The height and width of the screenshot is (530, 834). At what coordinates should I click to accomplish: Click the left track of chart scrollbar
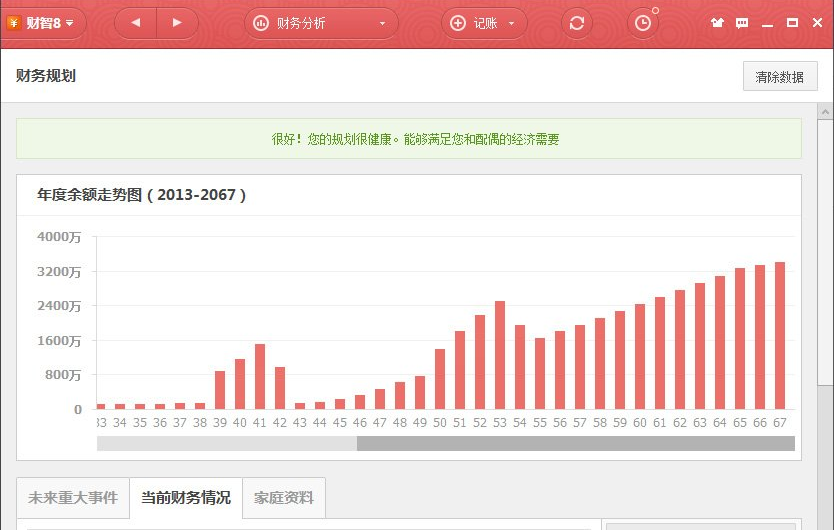227,443
